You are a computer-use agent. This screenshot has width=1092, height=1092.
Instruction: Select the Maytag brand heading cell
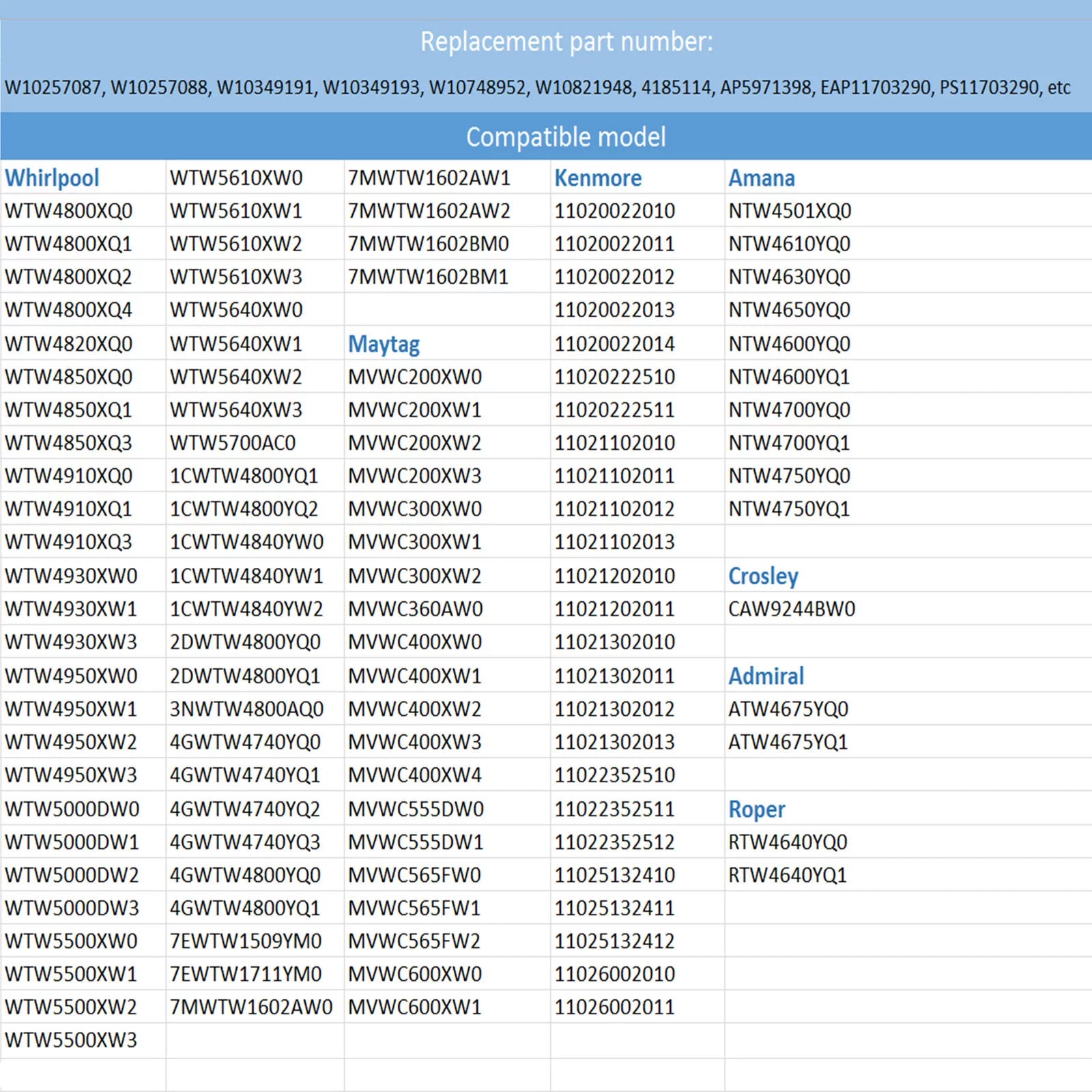pyautogui.click(x=447, y=343)
